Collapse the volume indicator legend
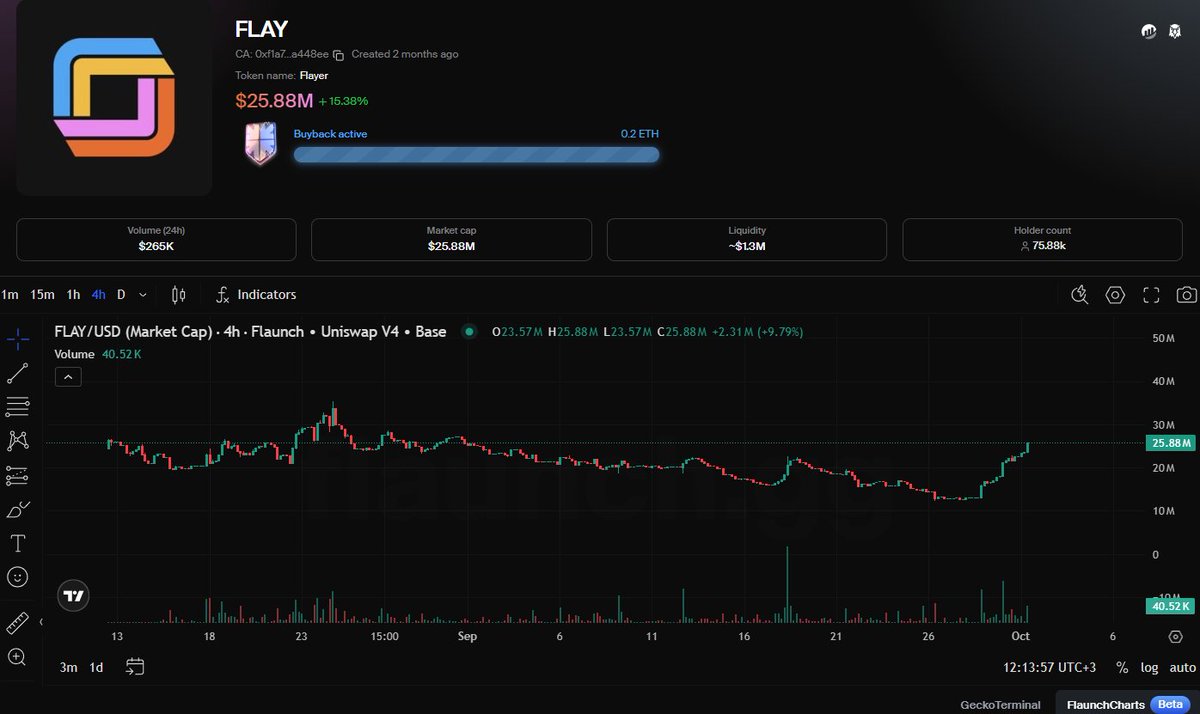 68,377
